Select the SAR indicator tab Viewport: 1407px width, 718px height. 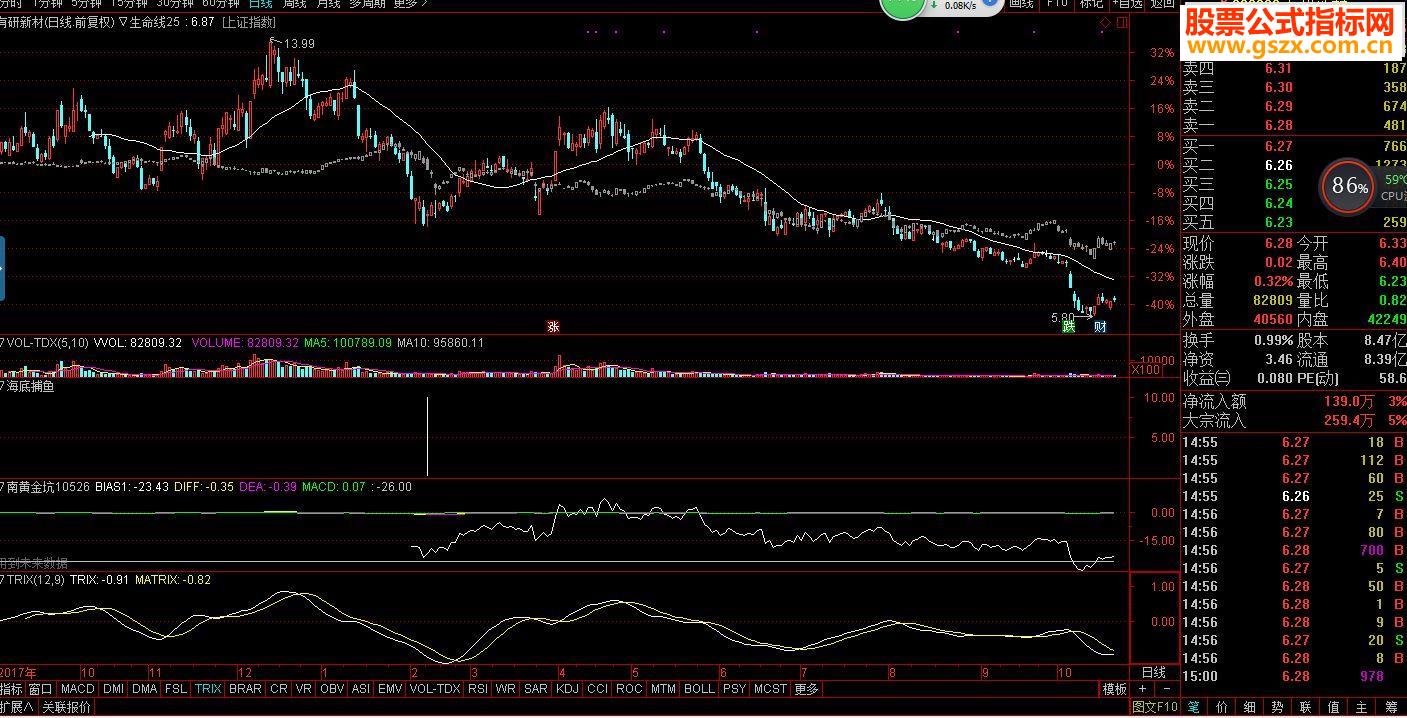(x=536, y=689)
